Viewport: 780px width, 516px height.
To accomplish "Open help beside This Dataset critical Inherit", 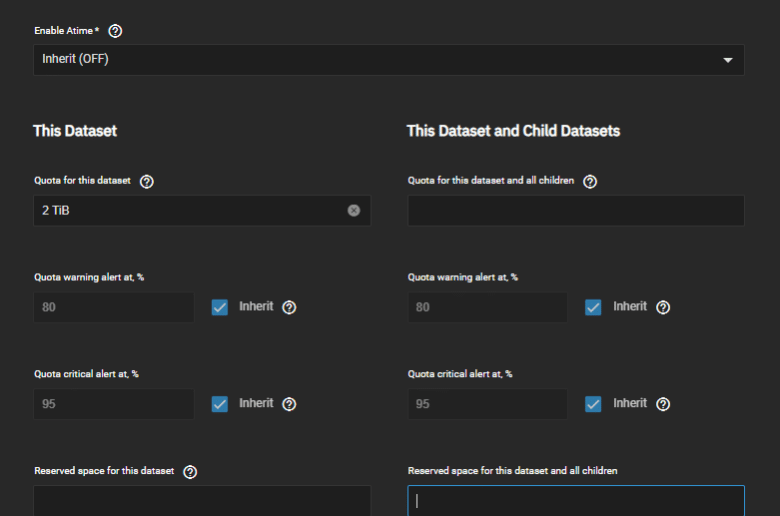I will tap(289, 404).
